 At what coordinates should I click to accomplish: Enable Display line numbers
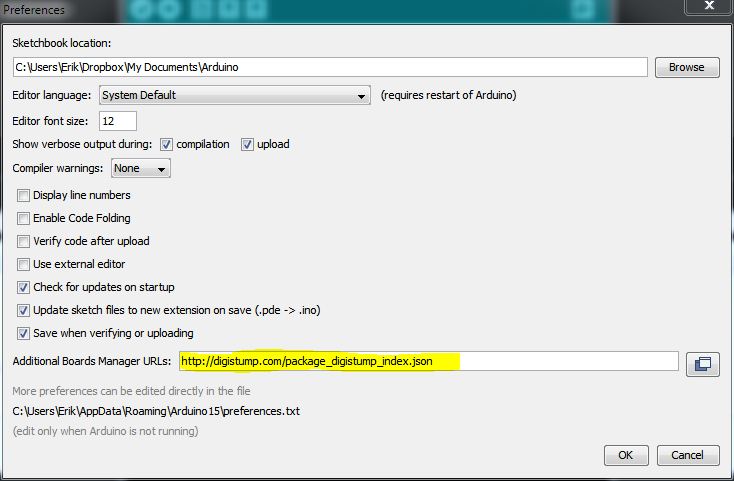tap(23, 195)
